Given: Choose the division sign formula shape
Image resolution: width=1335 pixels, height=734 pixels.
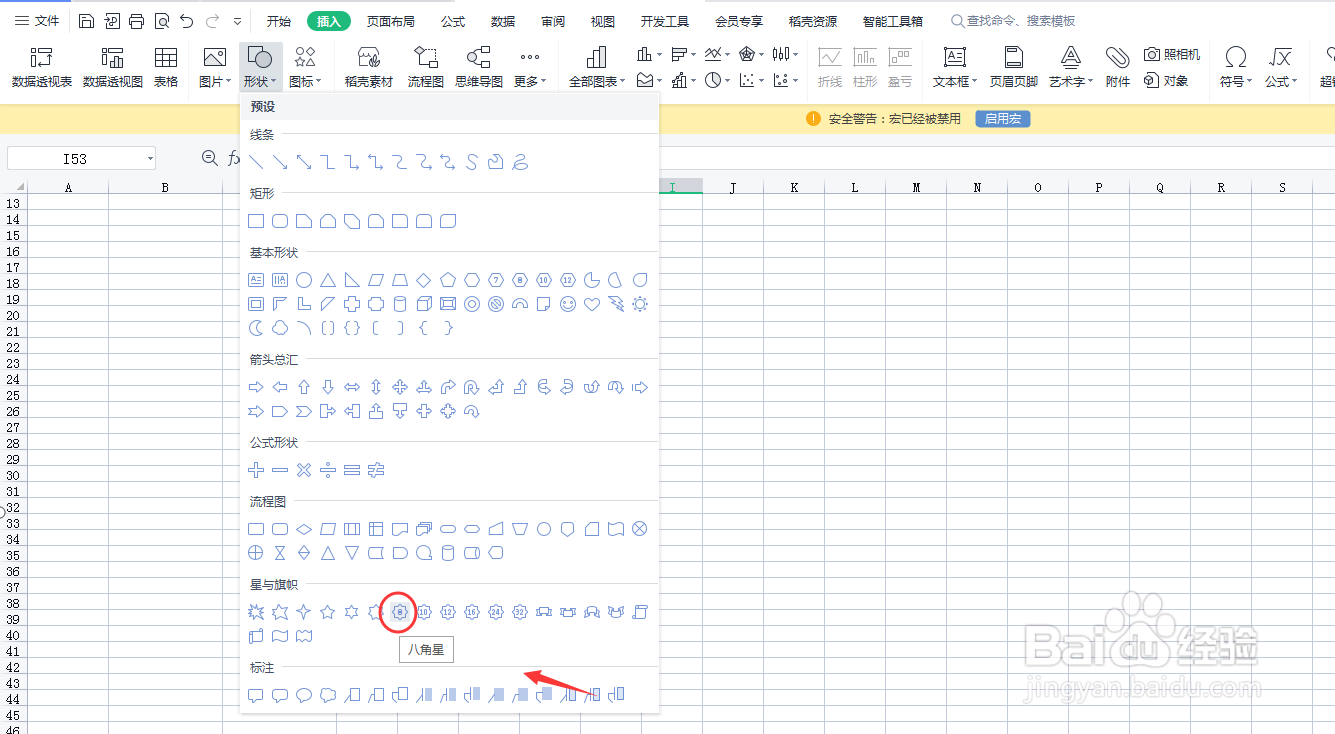Looking at the screenshot, I should point(328,470).
